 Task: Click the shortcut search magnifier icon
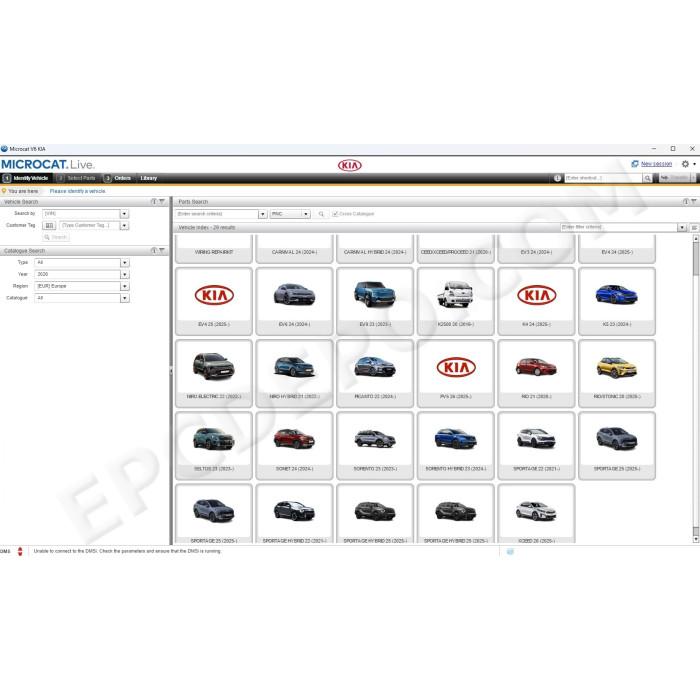[x=647, y=178]
